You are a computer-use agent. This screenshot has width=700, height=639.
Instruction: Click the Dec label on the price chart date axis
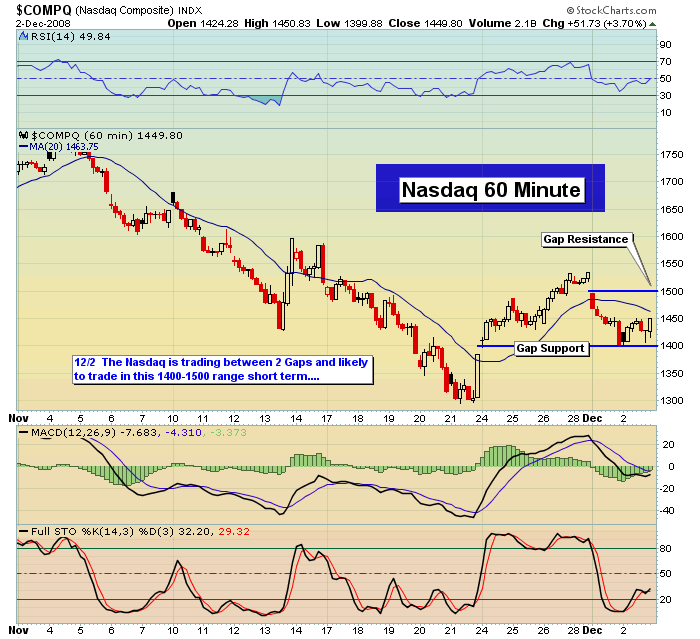click(592, 419)
